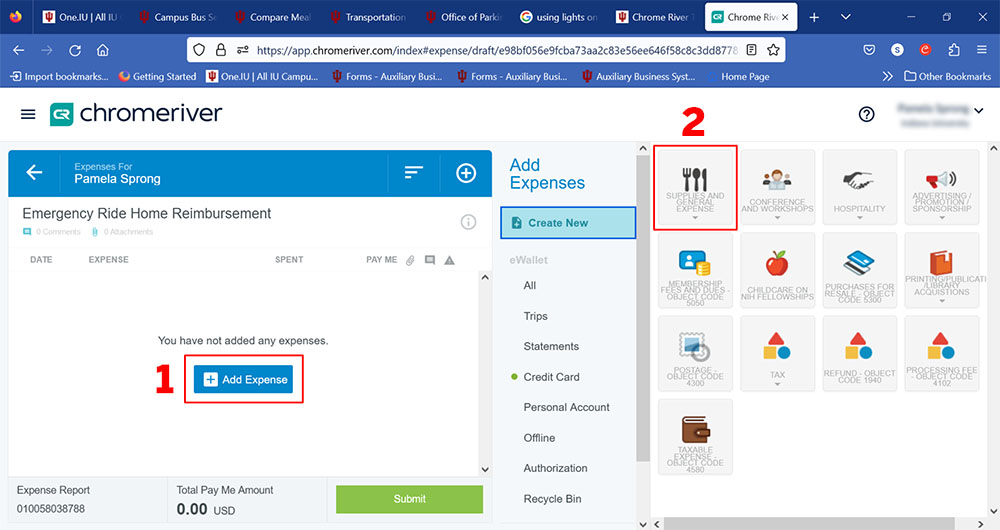The width and height of the screenshot is (1000, 530).
Task: Open eWallet Offline
Action: [x=540, y=438]
